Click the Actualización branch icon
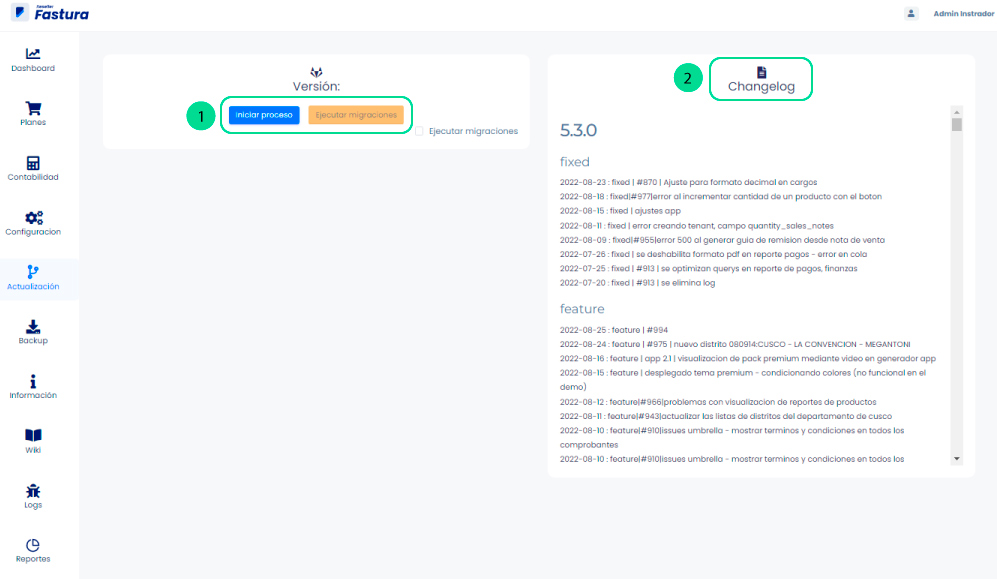Viewport: 997px width, 579px height. coord(33,272)
